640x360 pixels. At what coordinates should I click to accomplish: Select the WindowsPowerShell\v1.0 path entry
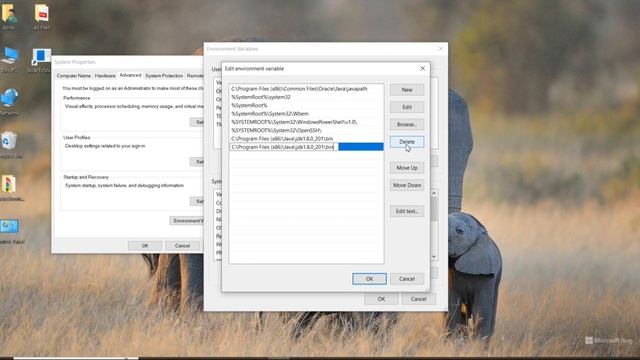click(x=306, y=122)
